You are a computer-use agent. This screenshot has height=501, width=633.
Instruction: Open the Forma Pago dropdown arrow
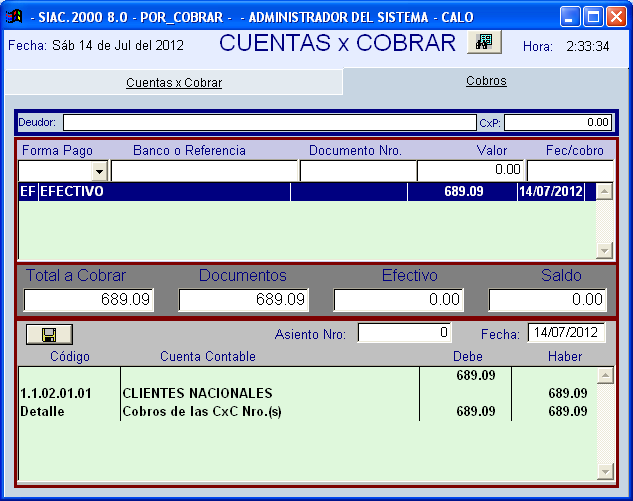(x=100, y=171)
